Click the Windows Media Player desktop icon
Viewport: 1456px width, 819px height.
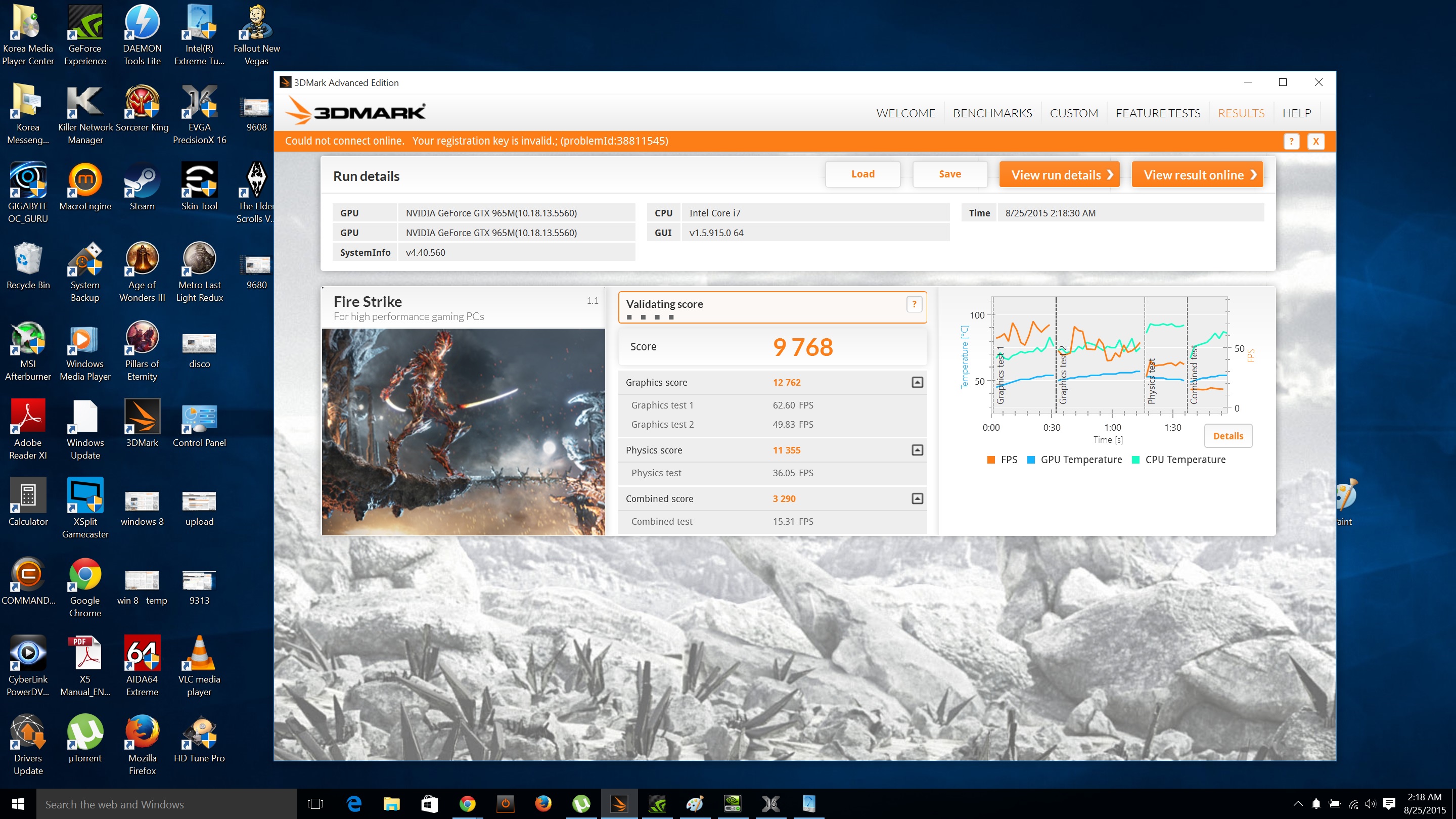(x=85, y=350)
